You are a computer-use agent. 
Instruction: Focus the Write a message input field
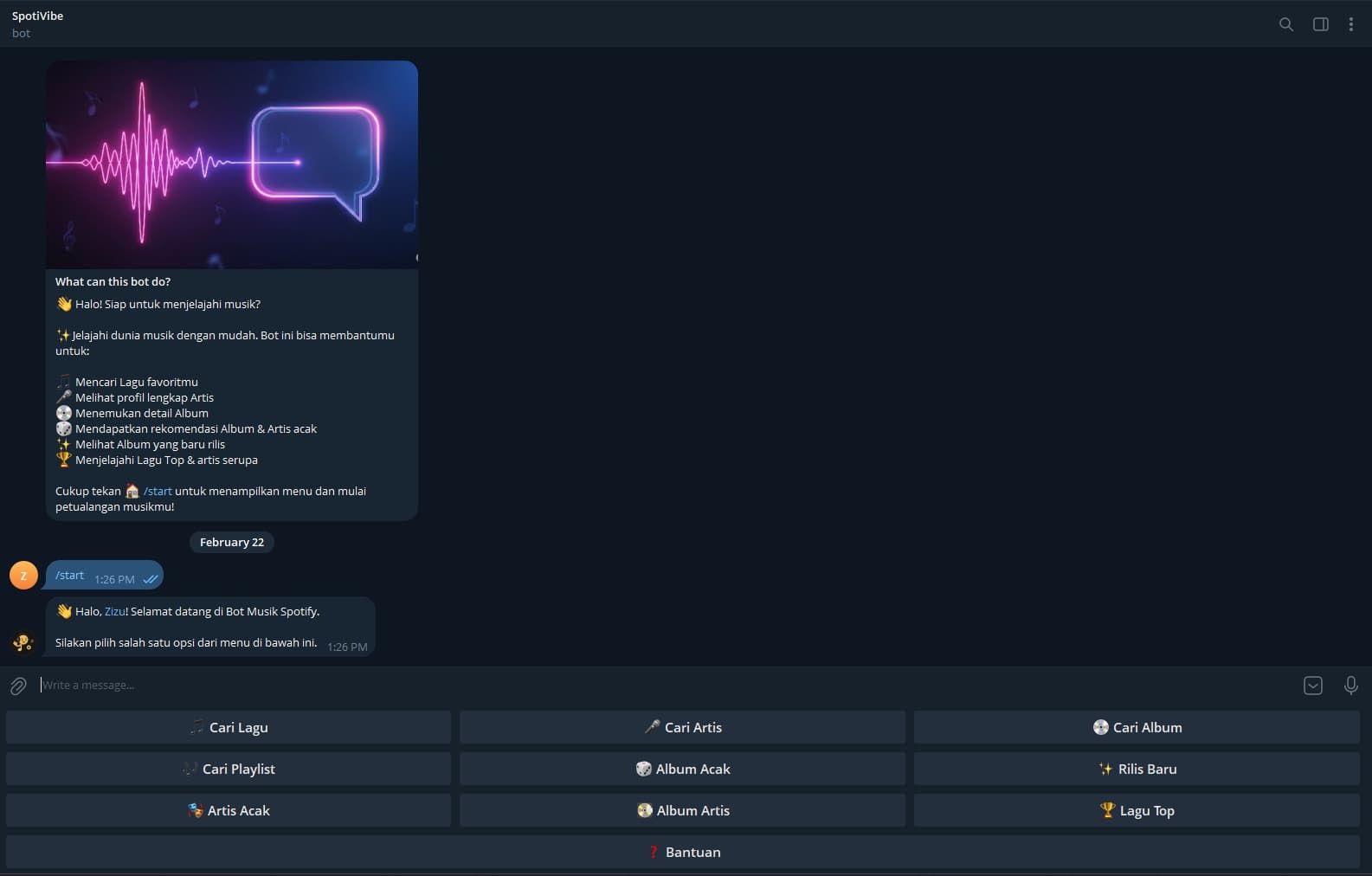[658, 686]
